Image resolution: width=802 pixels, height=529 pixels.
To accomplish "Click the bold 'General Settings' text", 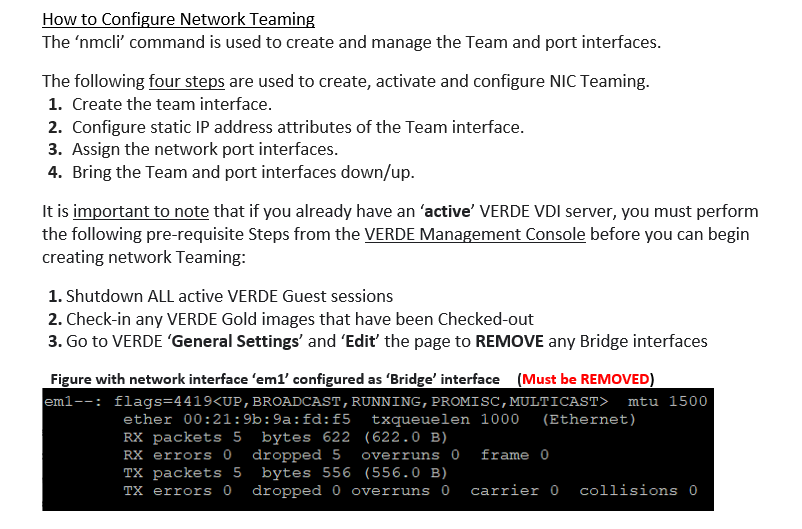I will [236, 341].
